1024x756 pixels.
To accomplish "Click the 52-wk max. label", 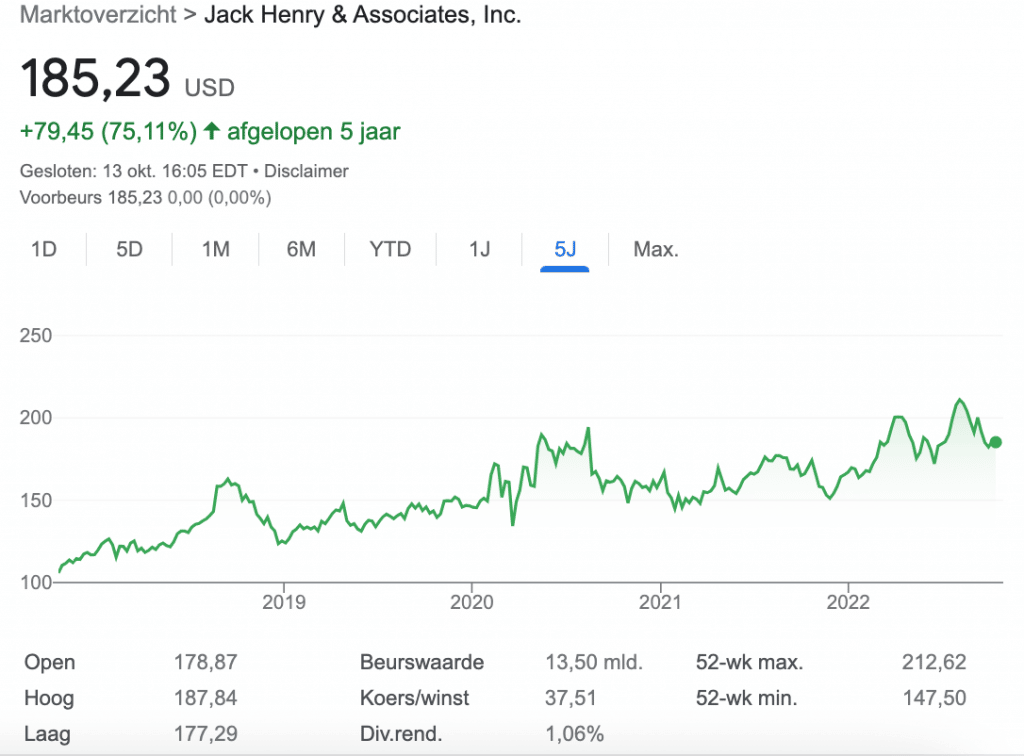I will click(x=749, y=662).
